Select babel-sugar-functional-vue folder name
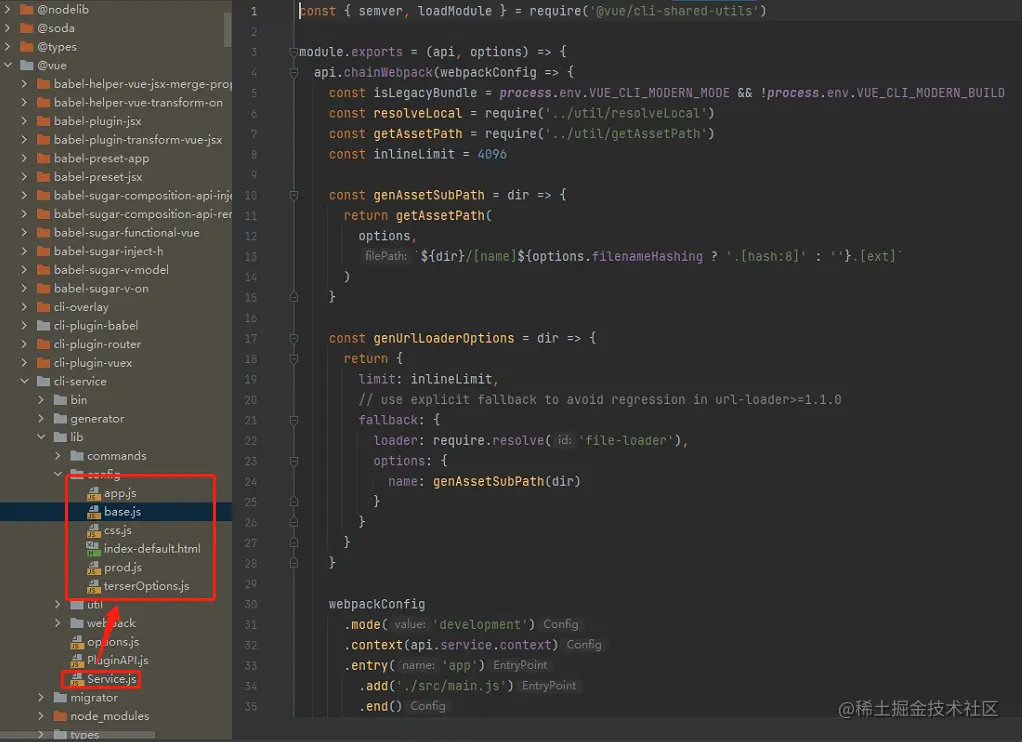 pos(126,232)
